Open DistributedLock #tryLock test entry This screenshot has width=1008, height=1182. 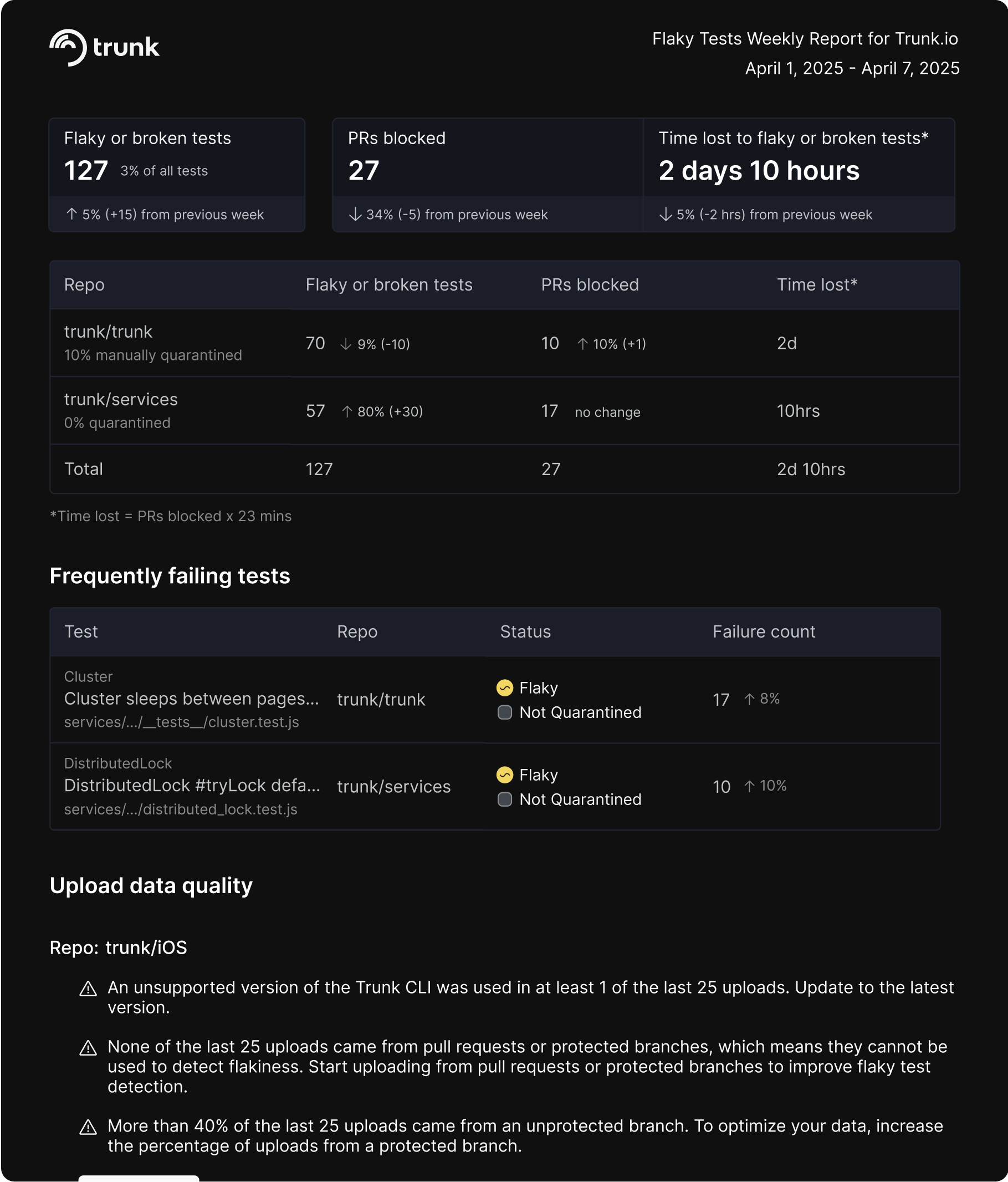click(192, 786)
